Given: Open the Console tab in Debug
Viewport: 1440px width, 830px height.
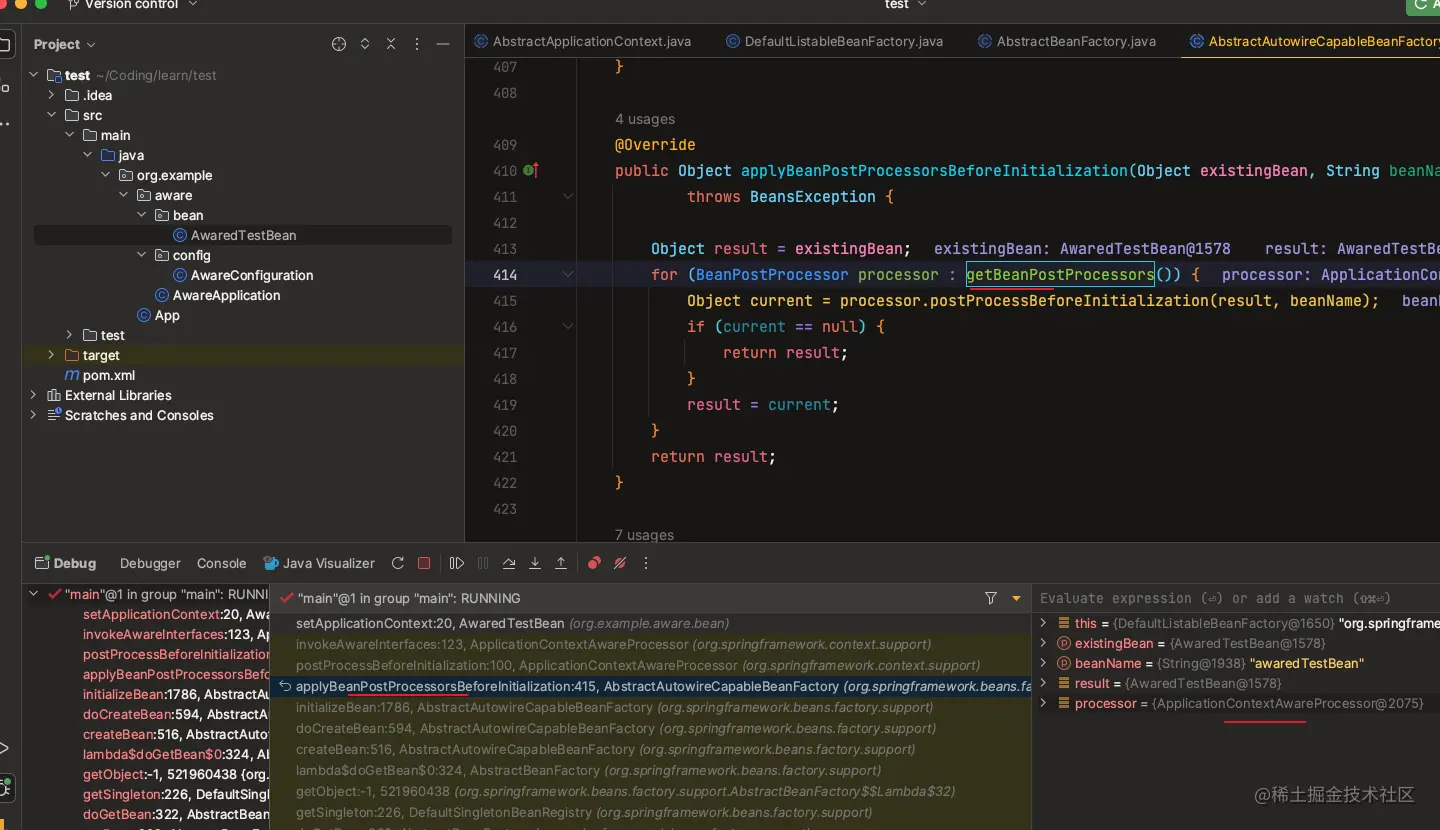Looking at the screenshot, I should [x=221, y=563].
